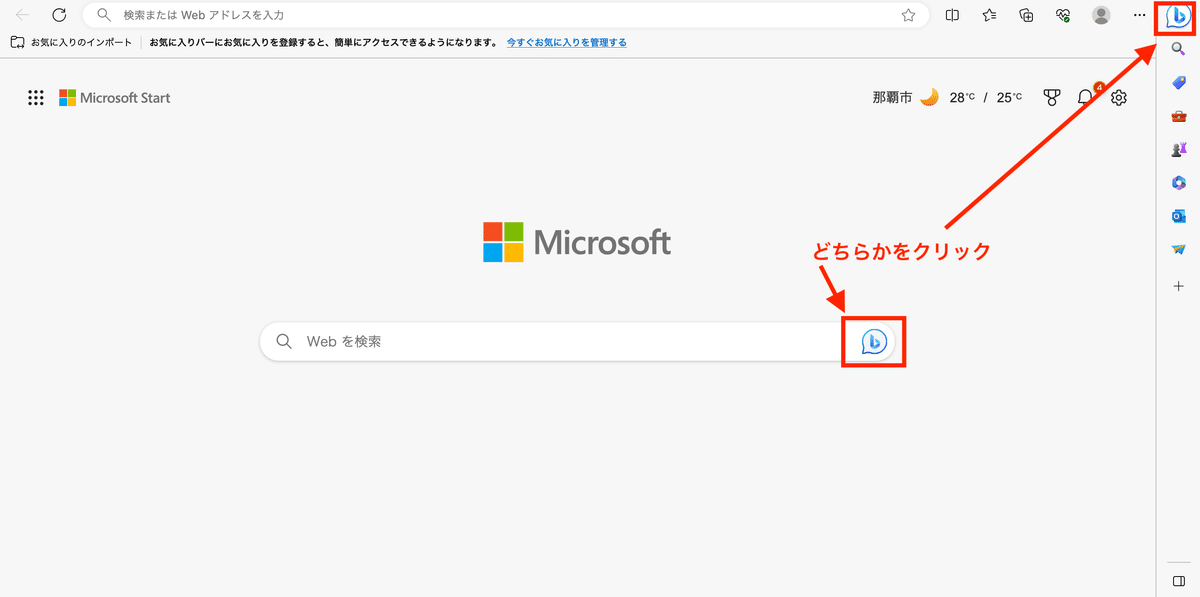This screenshot has height=597, width=1200.
Task: Click magnifier icon inside web search box
Action: (x=285, y=342)
